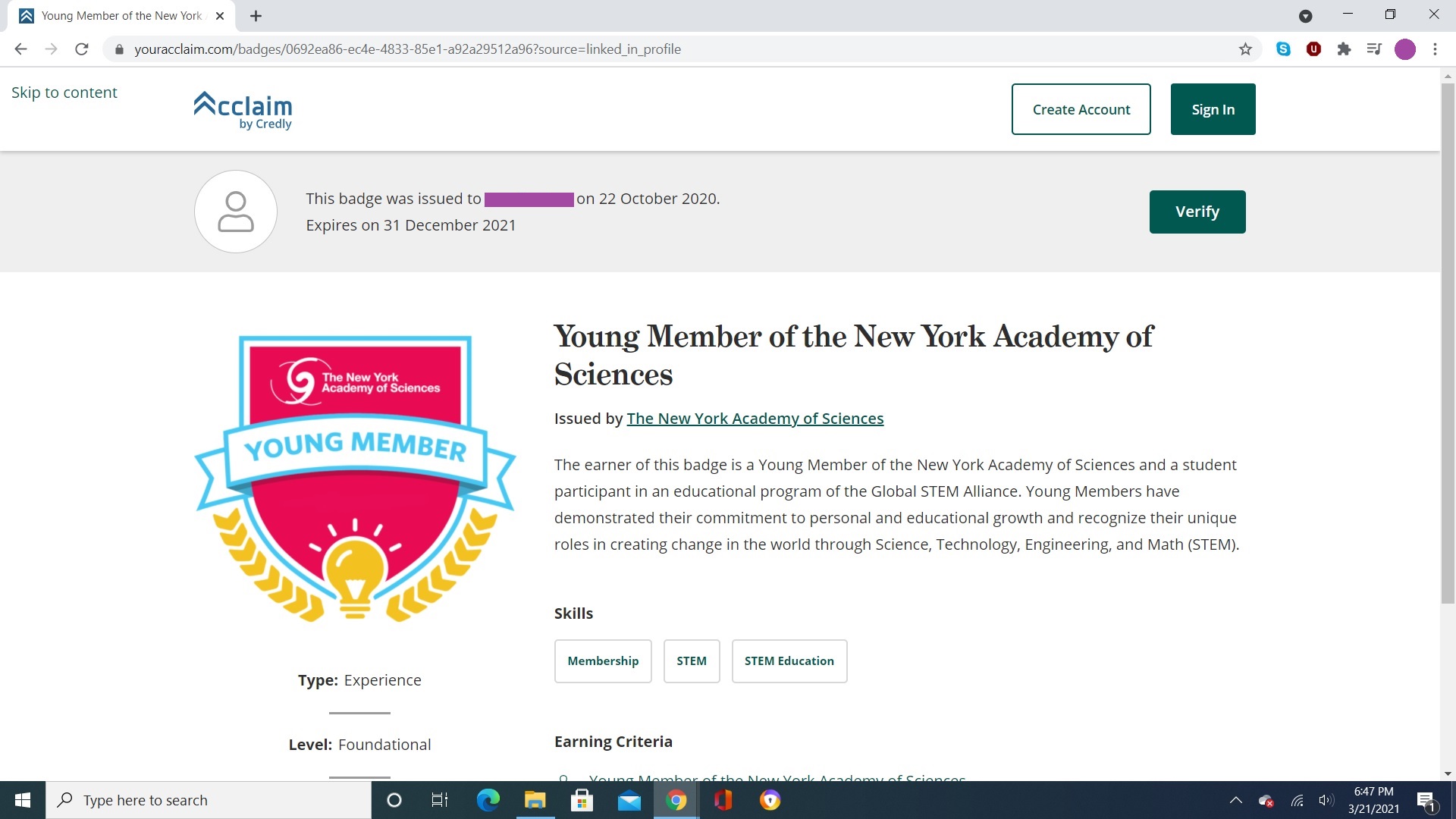Open the Windows Start menu
1456x819 pixels.
pos(23,800)
